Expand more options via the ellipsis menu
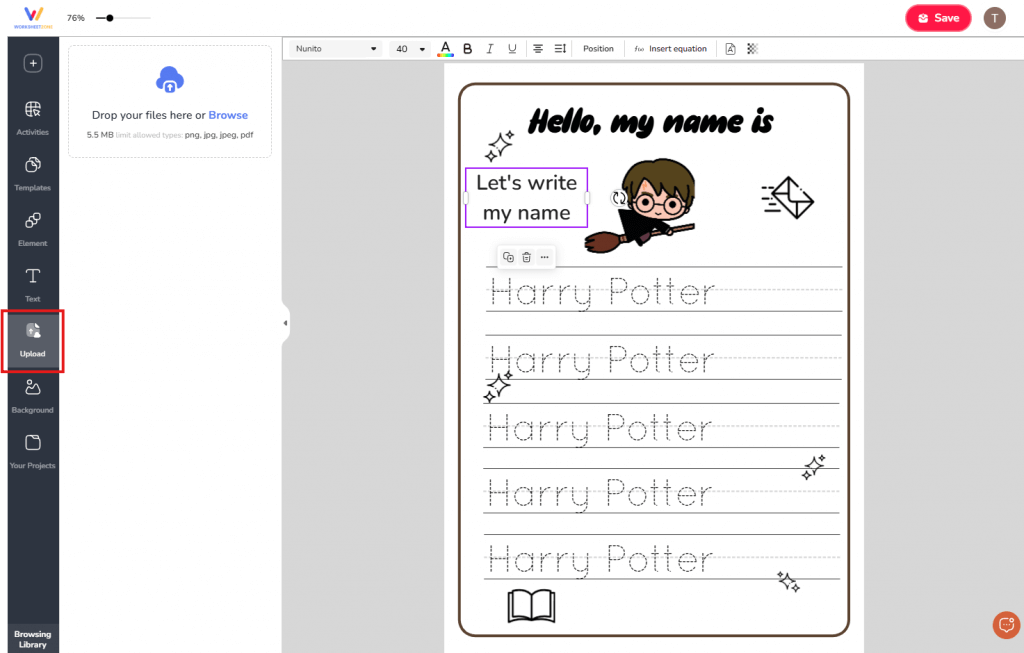 pos(544,257)
